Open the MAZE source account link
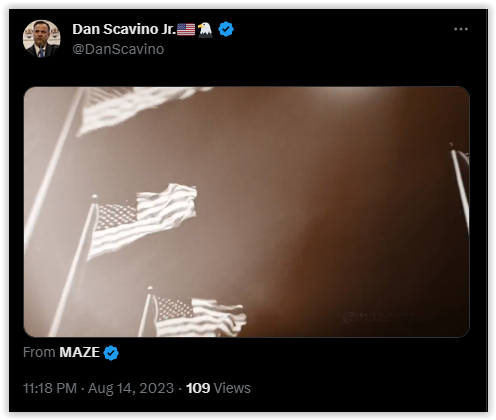Image resolution: width=496 pixels, height=420 pixels. tap(79, 352)
